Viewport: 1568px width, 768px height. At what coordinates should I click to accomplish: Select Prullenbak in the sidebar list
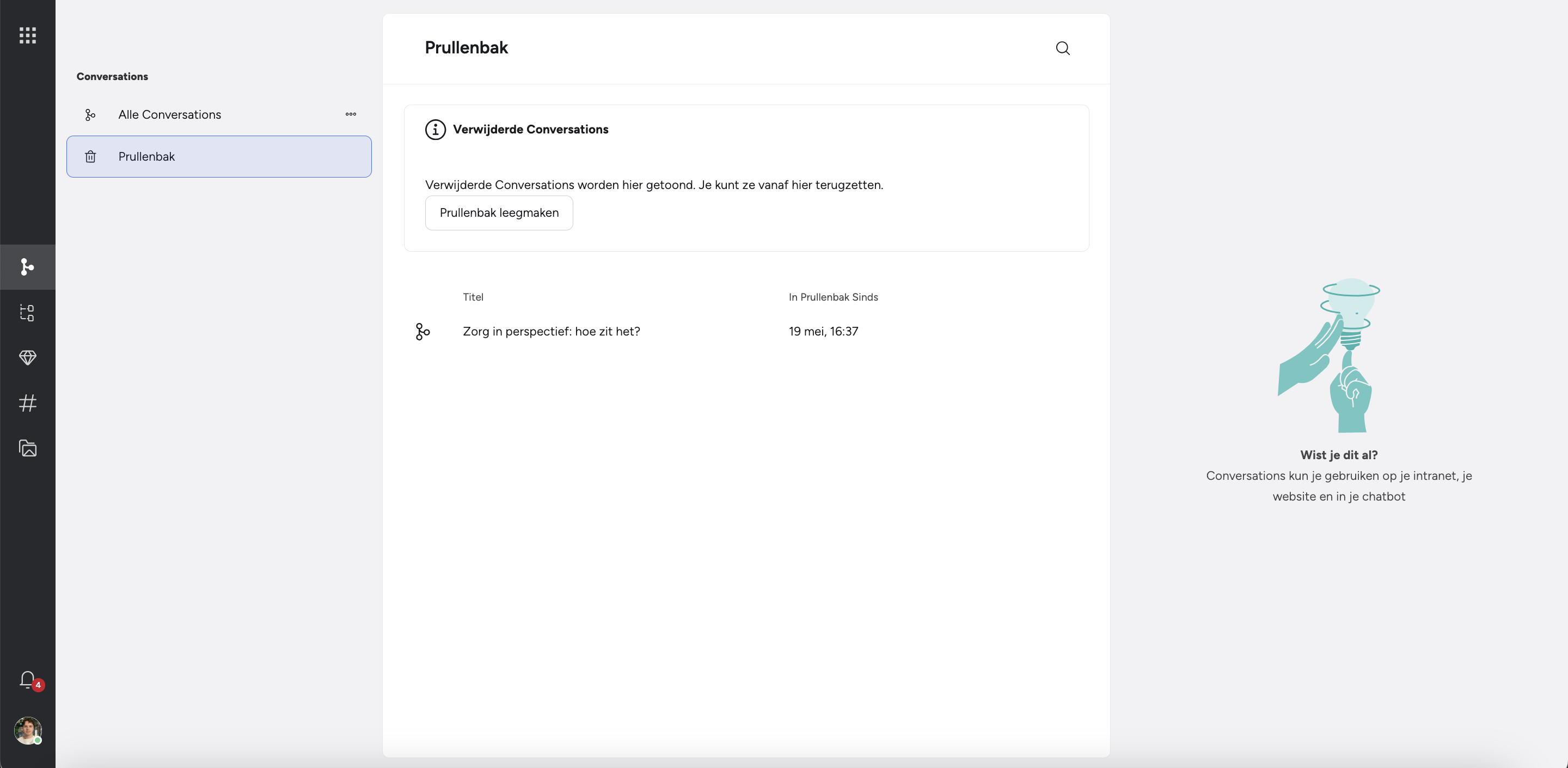(x=219, y=156)
